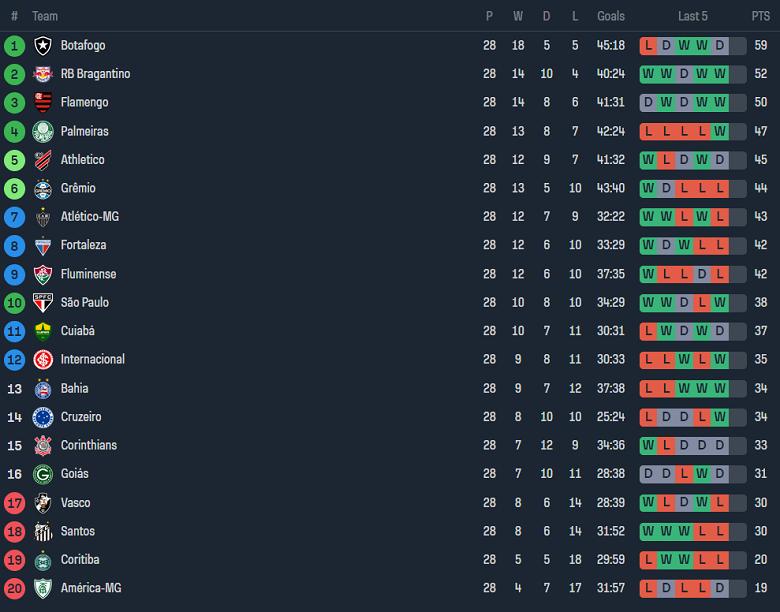Sort standings by Goals header
Screen dimensions: 780x612
click(x=610, y=16)
